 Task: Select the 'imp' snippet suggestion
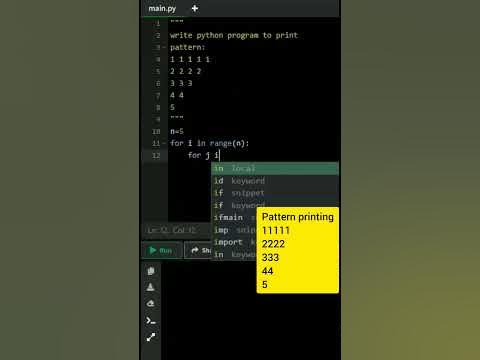click(234, 230)
